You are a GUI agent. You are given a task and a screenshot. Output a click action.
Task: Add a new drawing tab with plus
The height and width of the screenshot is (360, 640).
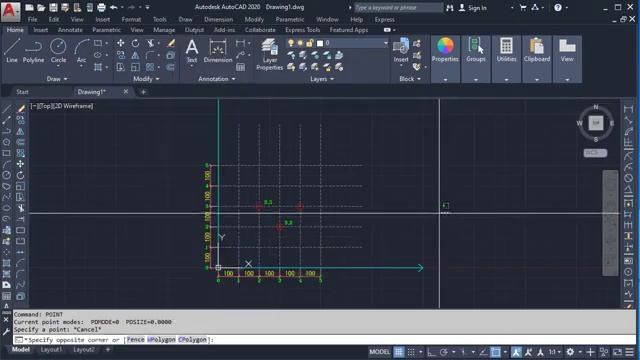[x=143, y=92]
